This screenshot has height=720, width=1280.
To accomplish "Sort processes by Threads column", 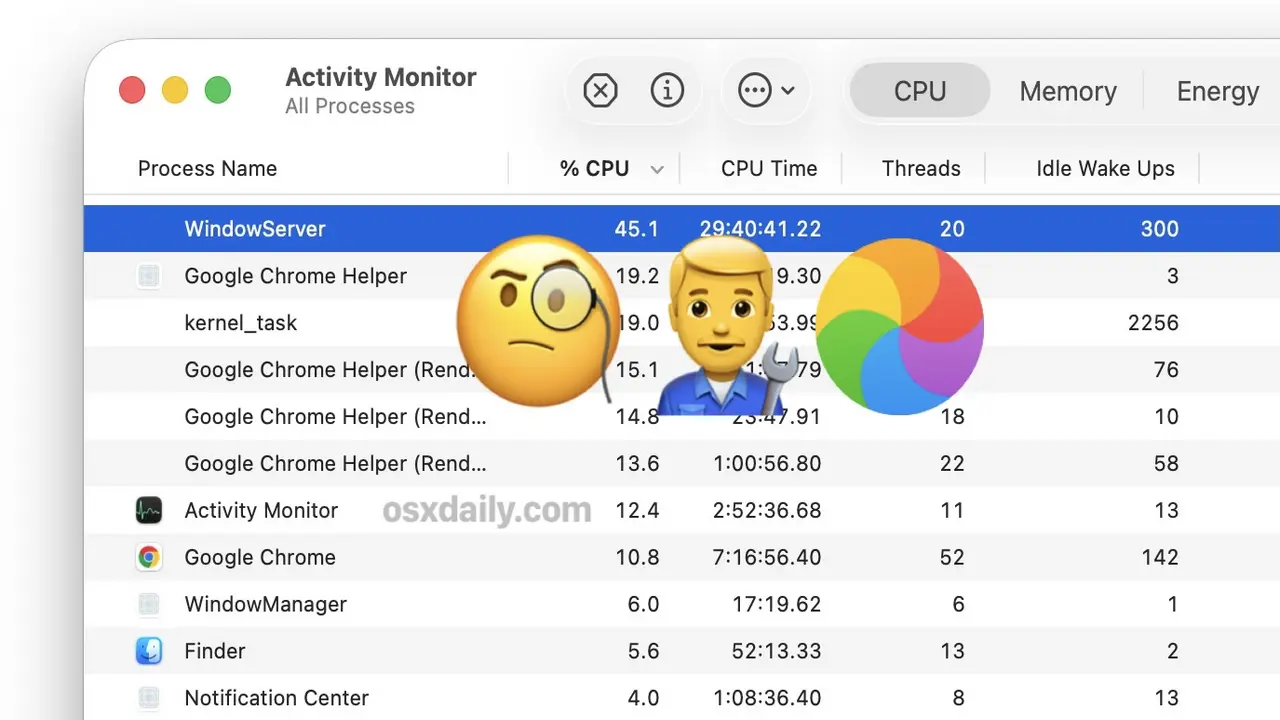I will coord(920,169).
